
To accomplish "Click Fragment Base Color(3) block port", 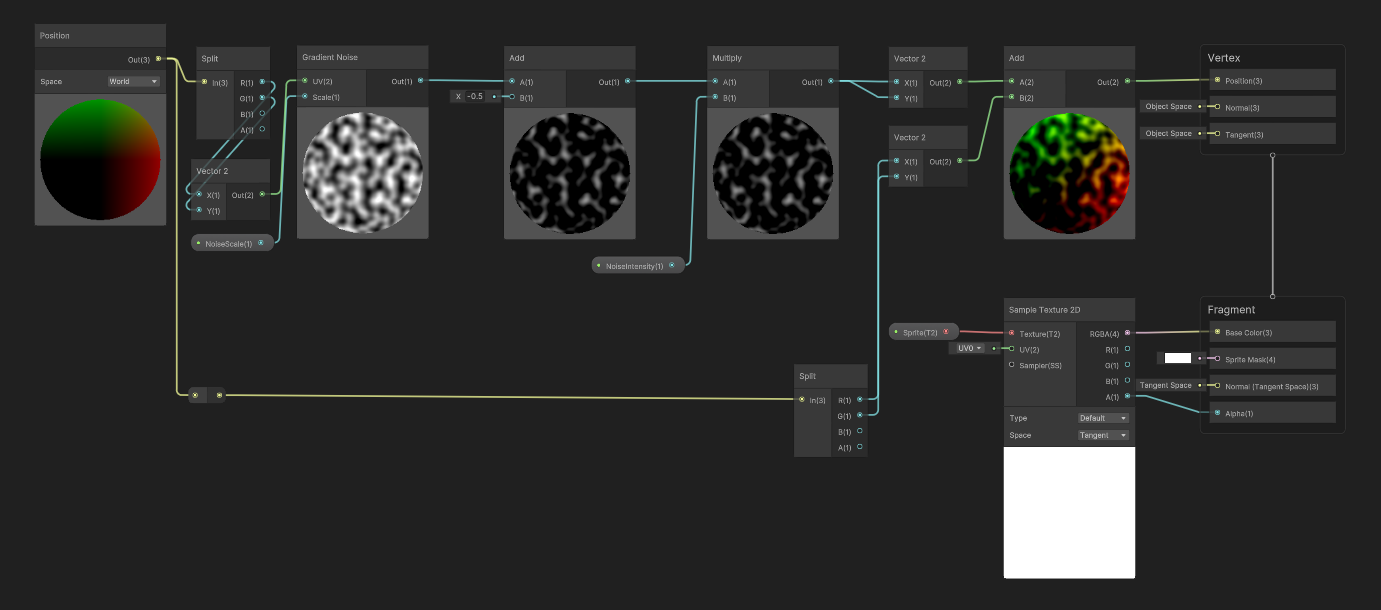I will (1217, 332).
